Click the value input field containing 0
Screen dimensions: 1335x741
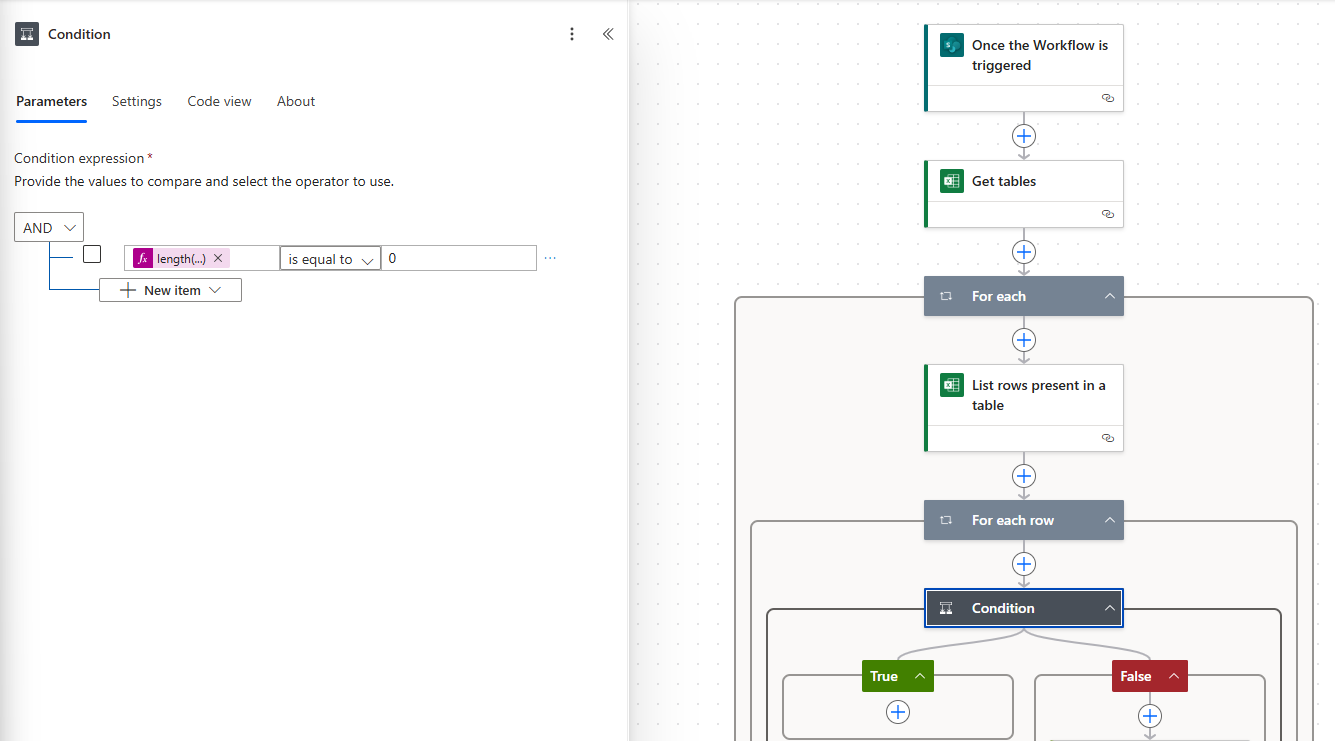point(458,258)
